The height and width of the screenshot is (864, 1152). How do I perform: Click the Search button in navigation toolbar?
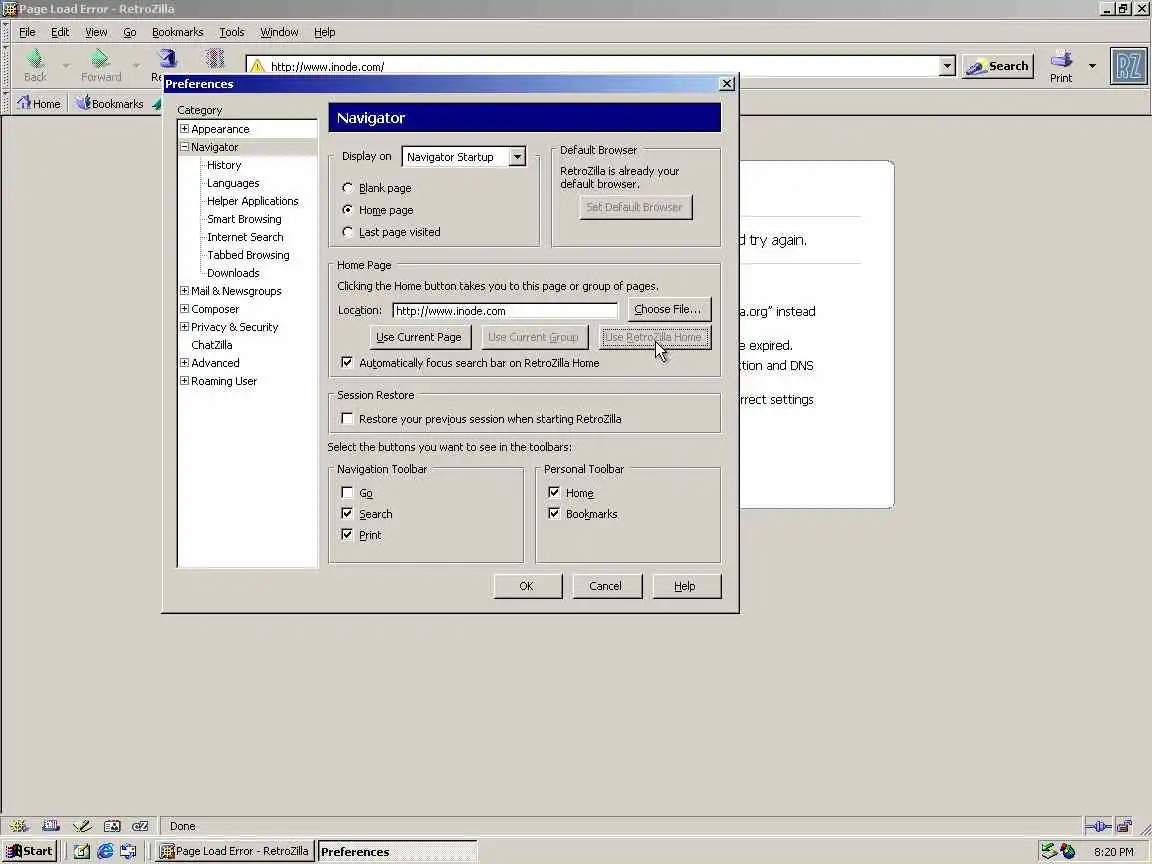(998, 66)
